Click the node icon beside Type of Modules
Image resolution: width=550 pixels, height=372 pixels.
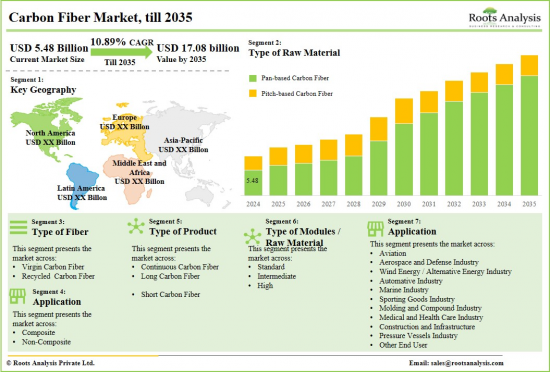click(253, 237)
